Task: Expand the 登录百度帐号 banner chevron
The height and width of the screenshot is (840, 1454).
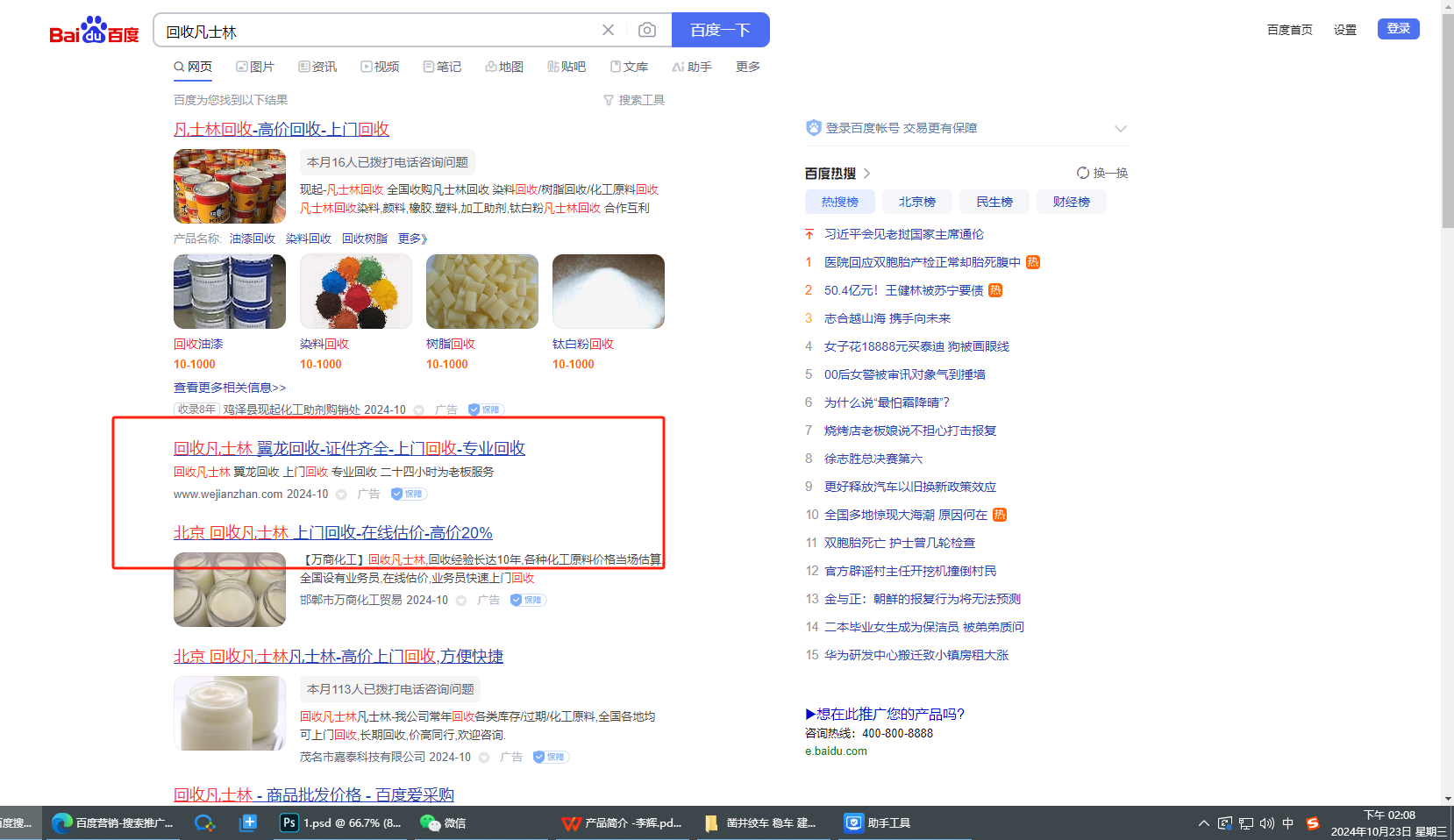Action: [1120, 128]
